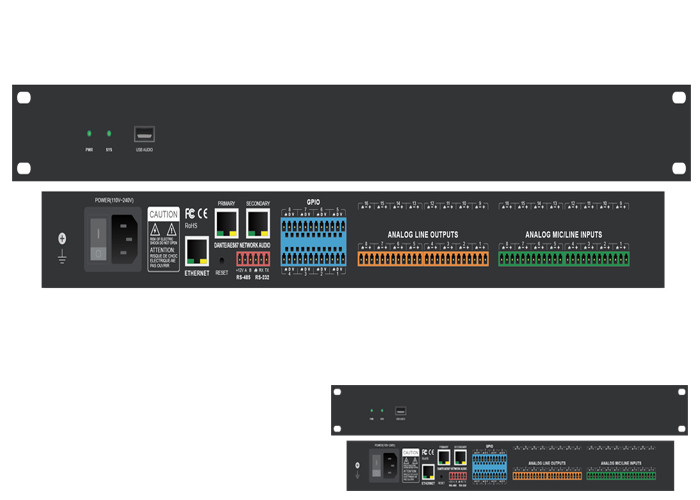The width and height of the screenshot is (700, 500).
Task: Click the USB Audio port on front panel
Action: coord(145,134)
